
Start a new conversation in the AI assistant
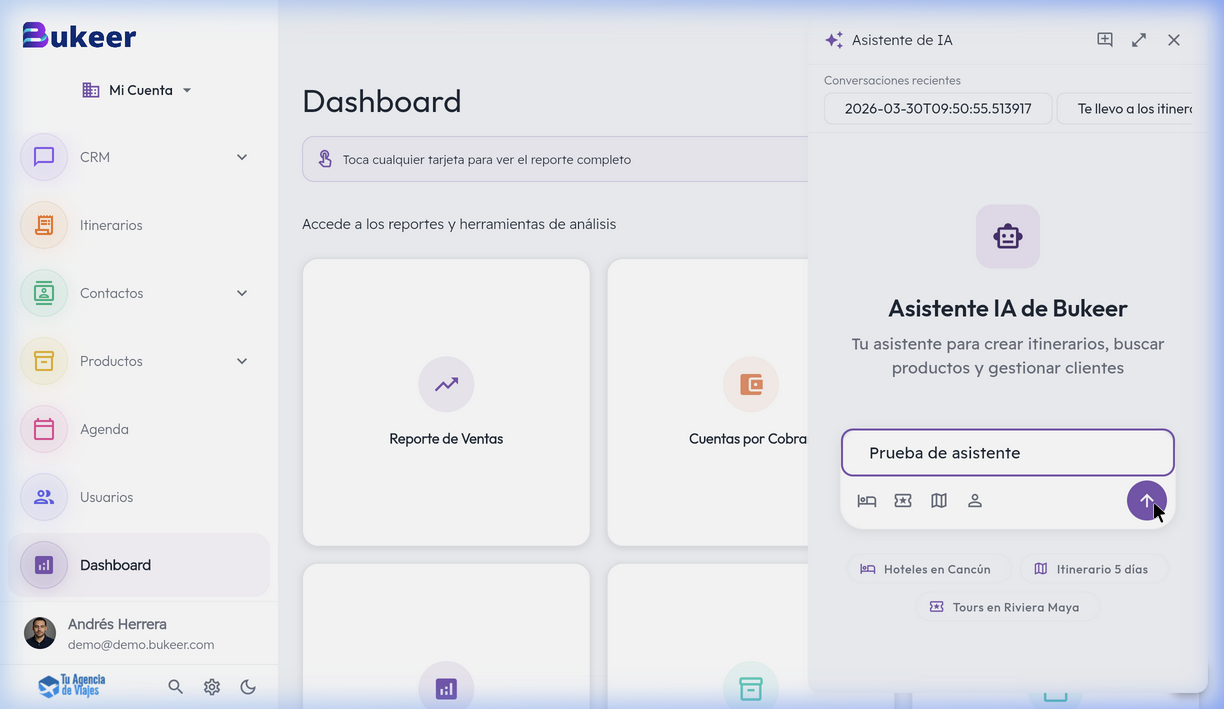(x=1105, y=40)
